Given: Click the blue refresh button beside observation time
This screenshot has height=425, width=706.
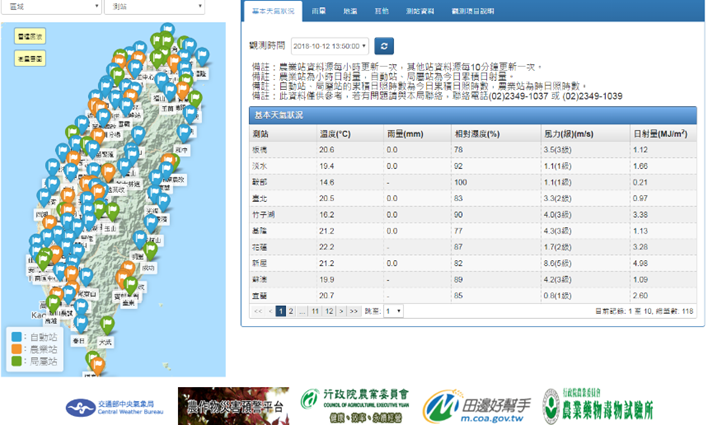Looking at the screenshot, I should (384, 46).
